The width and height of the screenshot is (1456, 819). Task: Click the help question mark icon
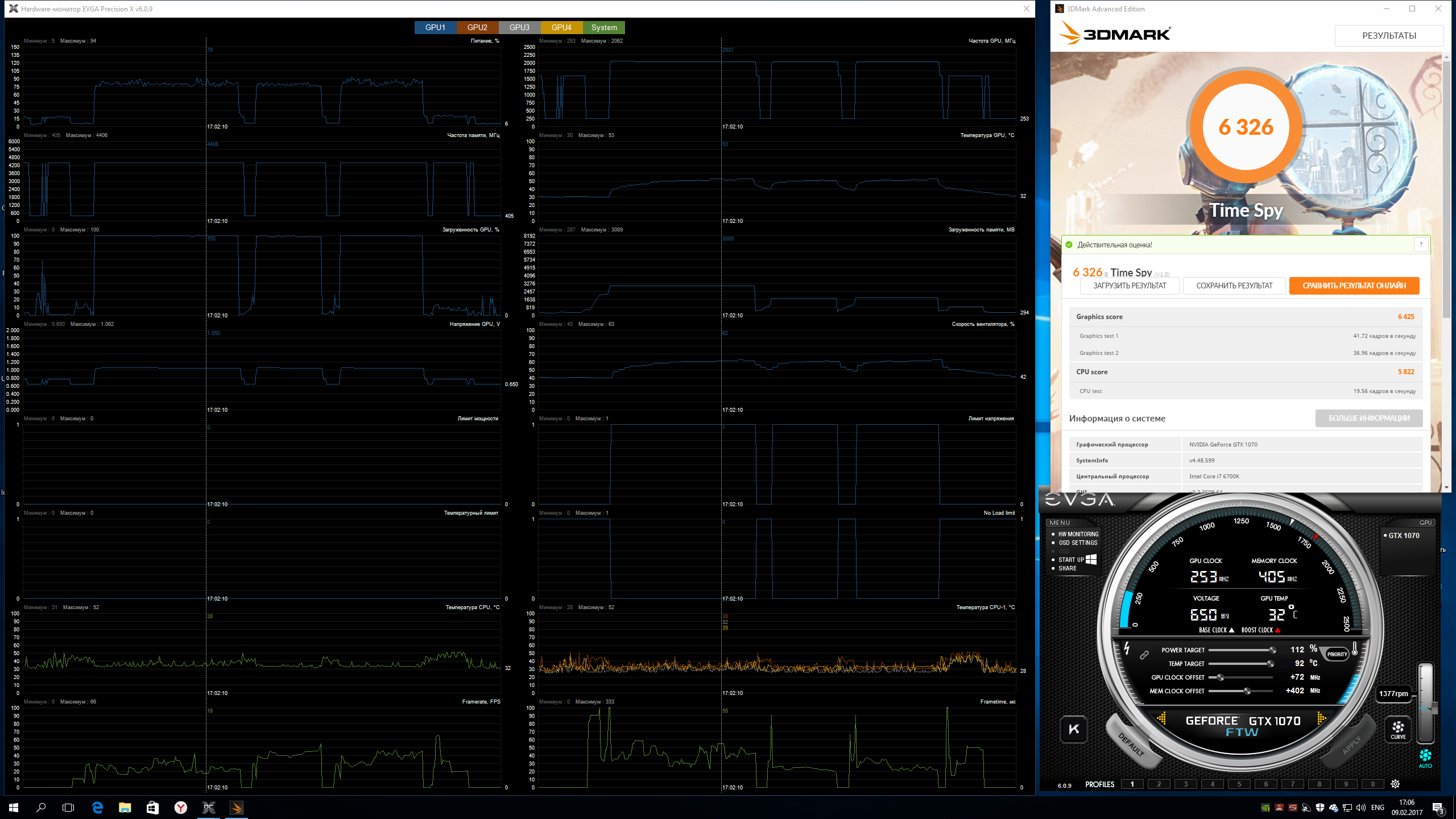pyautogui.click(x=1421, y=245)
